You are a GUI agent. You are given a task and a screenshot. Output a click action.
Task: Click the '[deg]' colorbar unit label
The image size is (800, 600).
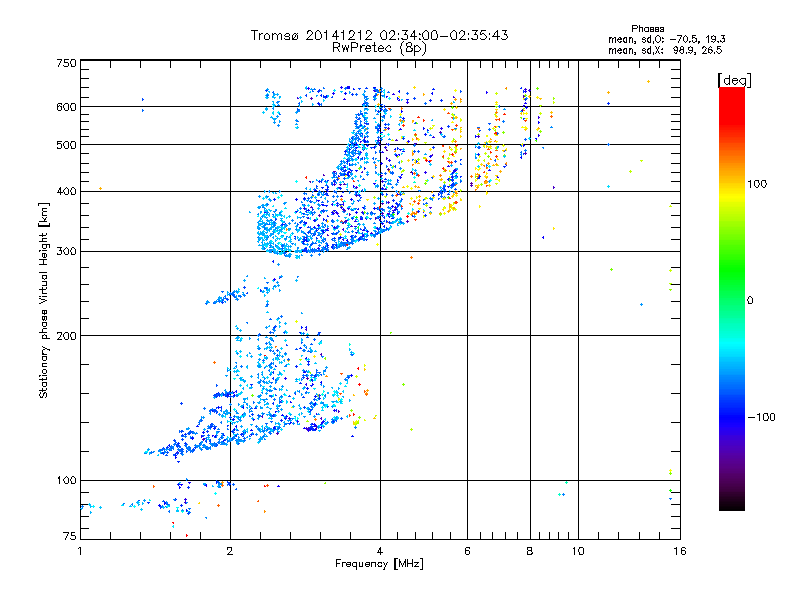(734, 80)
